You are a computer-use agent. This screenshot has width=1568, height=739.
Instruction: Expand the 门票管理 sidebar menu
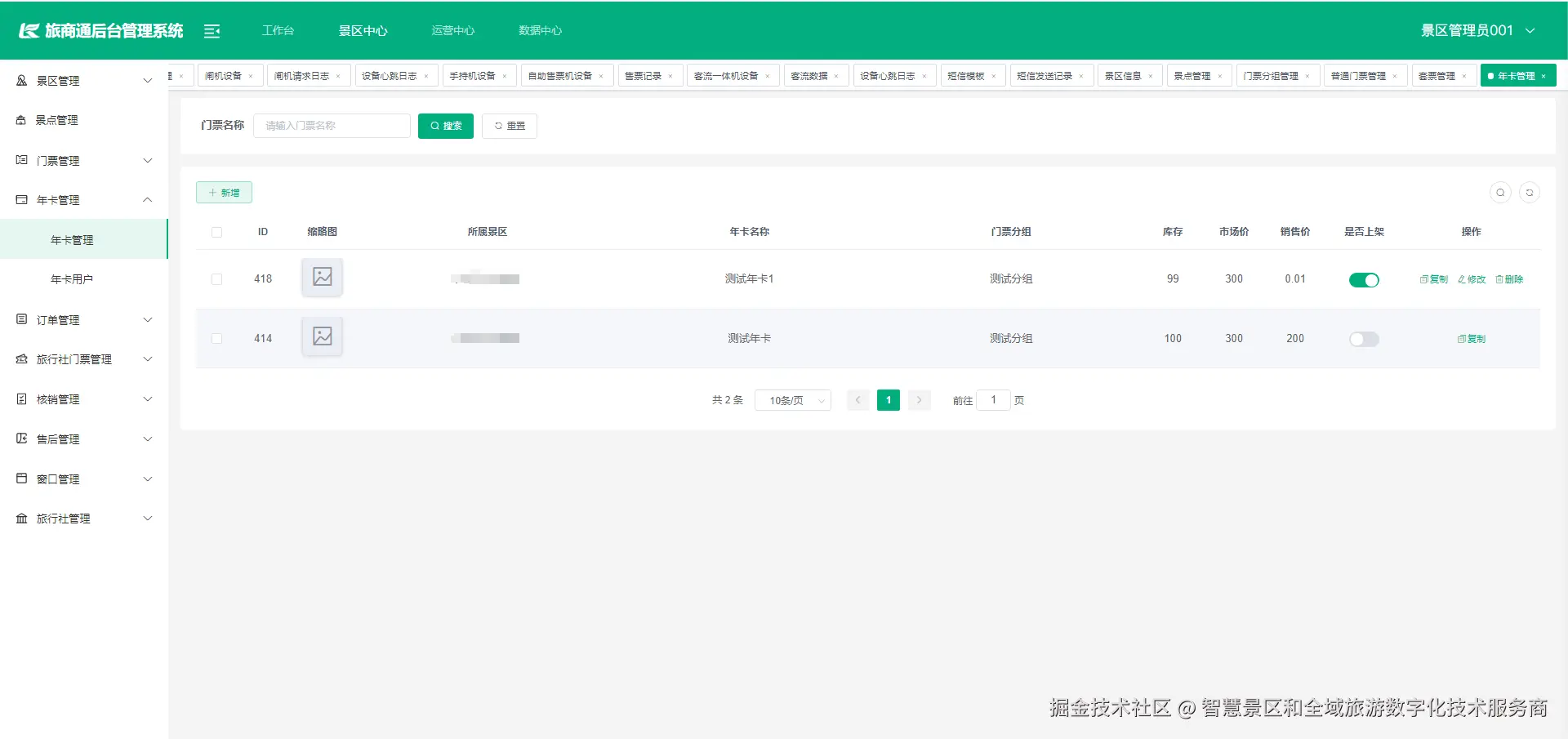[x=57, y=160]
